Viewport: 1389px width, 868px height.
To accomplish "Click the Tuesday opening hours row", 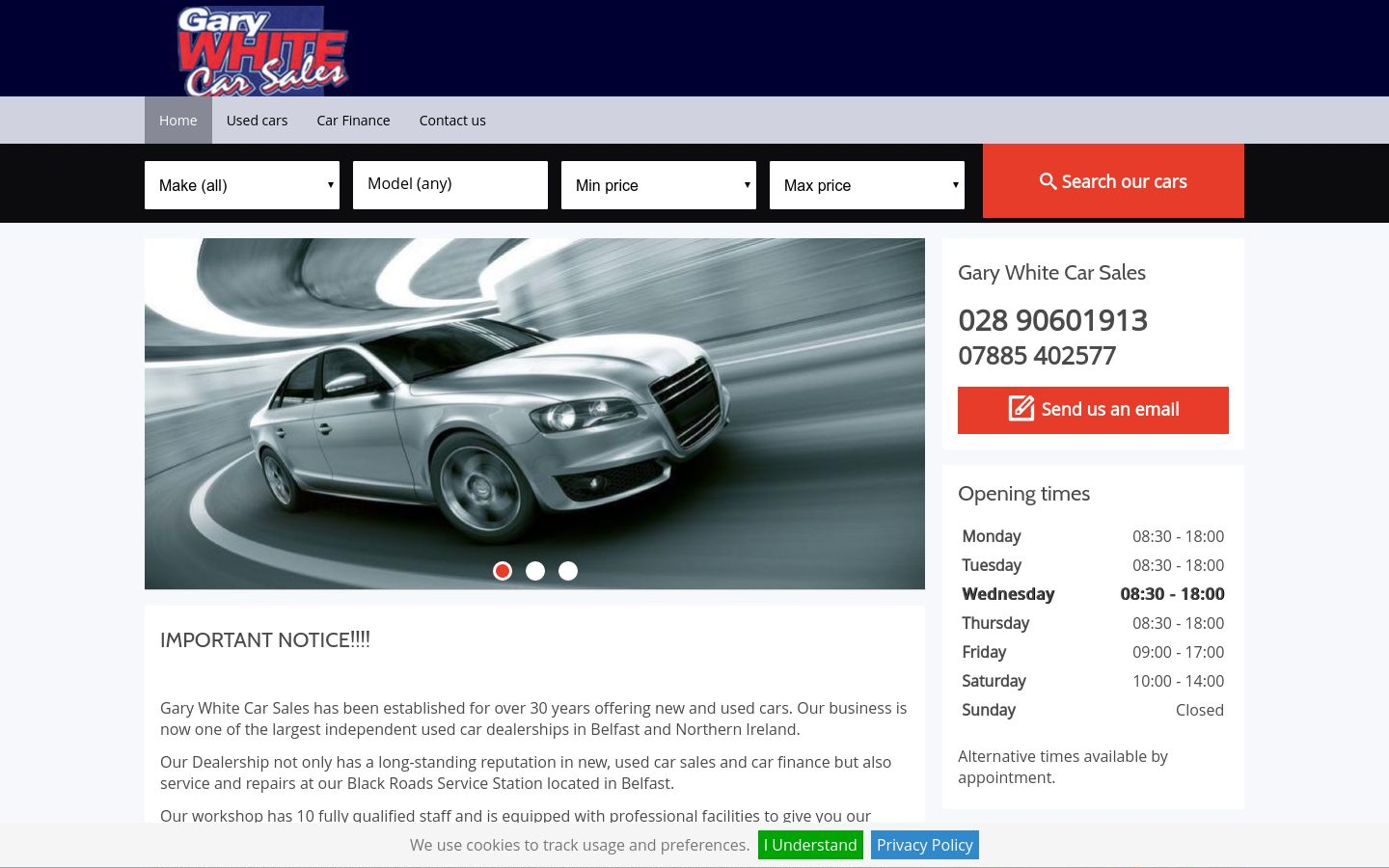I will click(x=1093, y=565).
